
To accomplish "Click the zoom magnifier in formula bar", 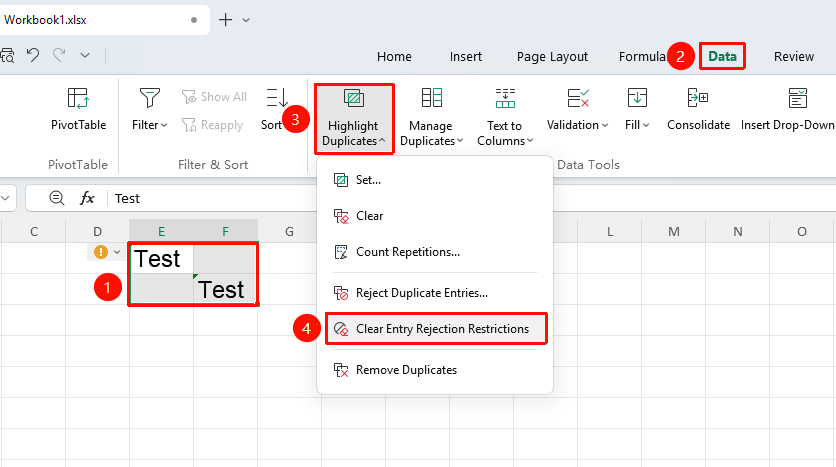I will 57,198.
